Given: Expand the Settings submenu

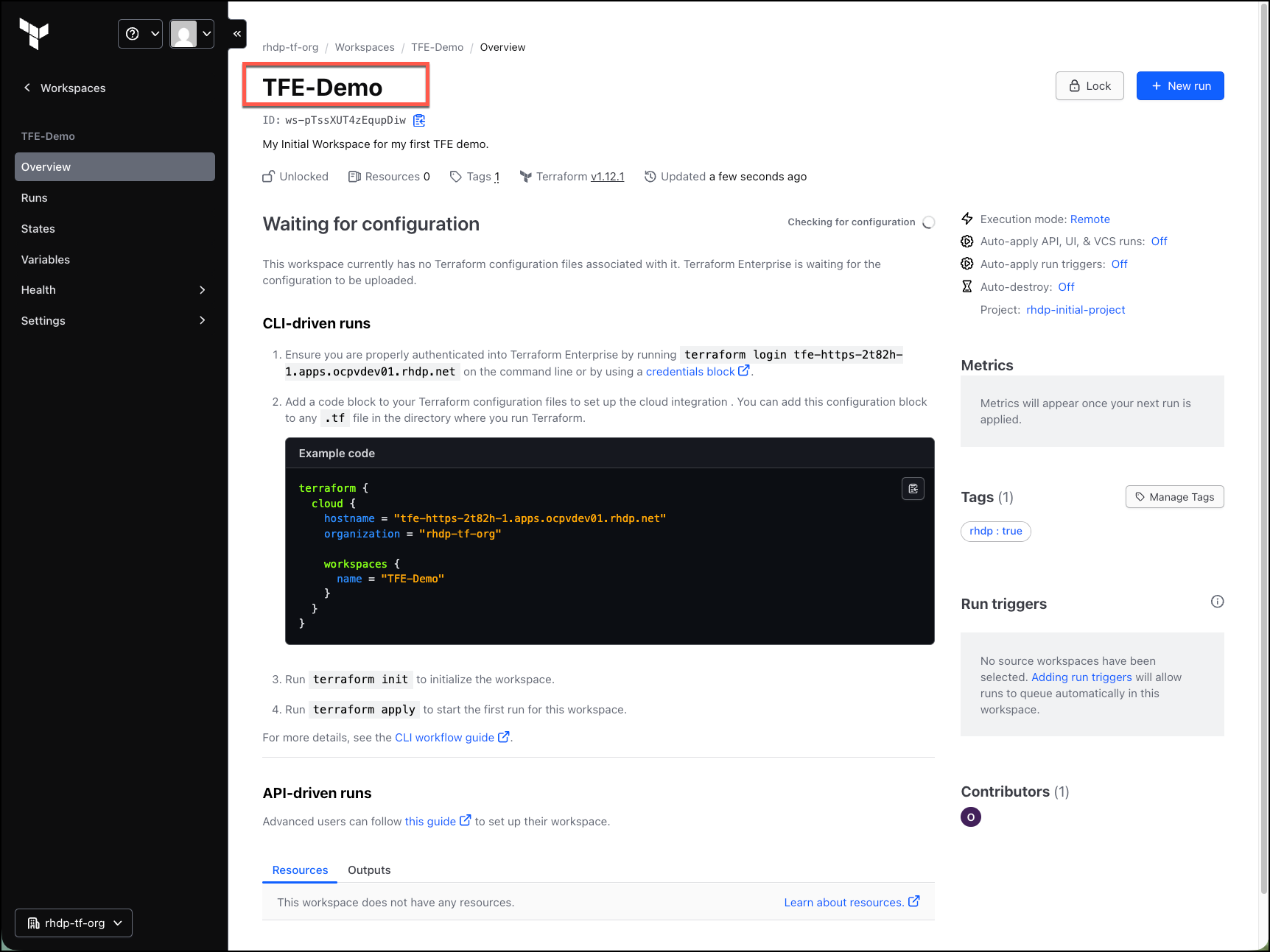Looking at the screenshot, I should coord(115,320).
